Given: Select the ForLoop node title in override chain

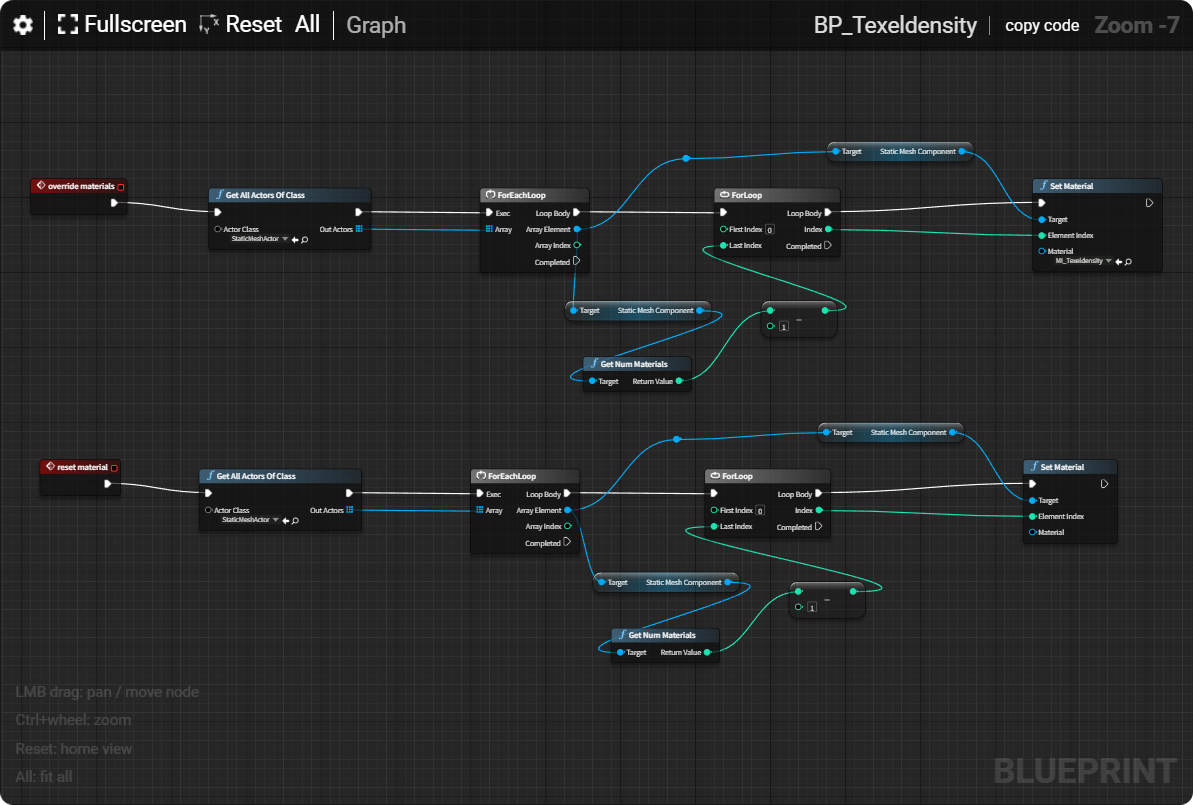Looking at the screenshot, I should (746, 195).
